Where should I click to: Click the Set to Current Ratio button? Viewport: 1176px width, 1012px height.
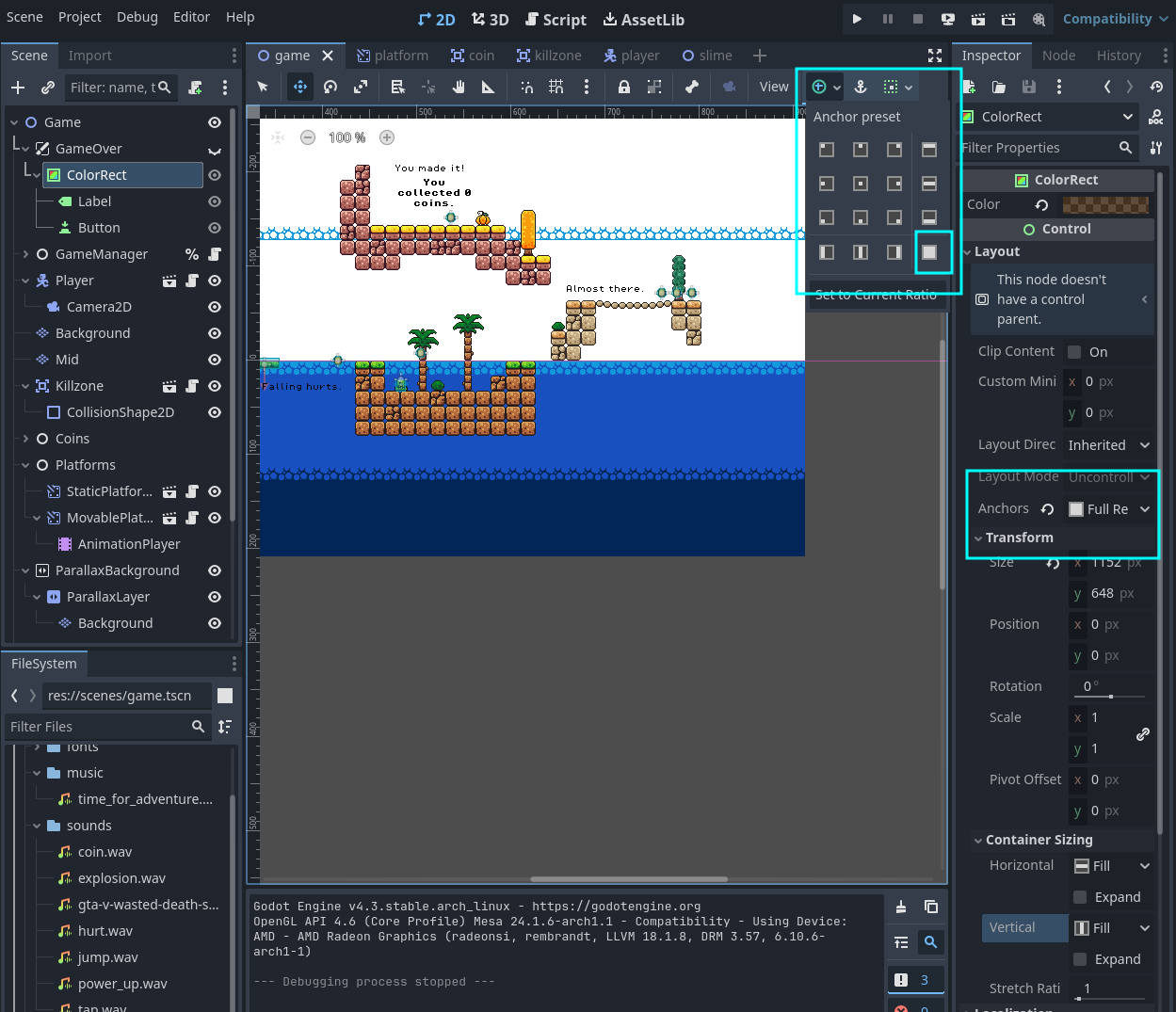[876, 295]
